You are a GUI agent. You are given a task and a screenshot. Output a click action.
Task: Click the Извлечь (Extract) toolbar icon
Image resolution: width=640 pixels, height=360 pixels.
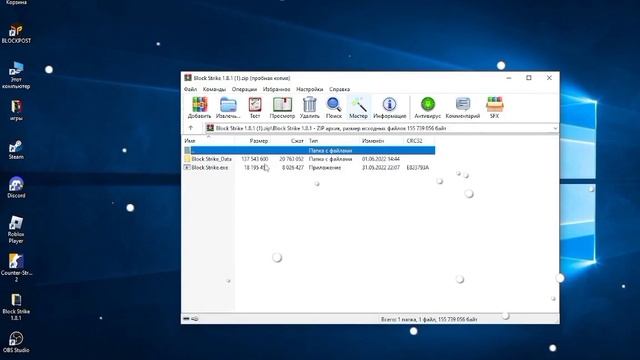pyautogui.click(x=228, y=108)
